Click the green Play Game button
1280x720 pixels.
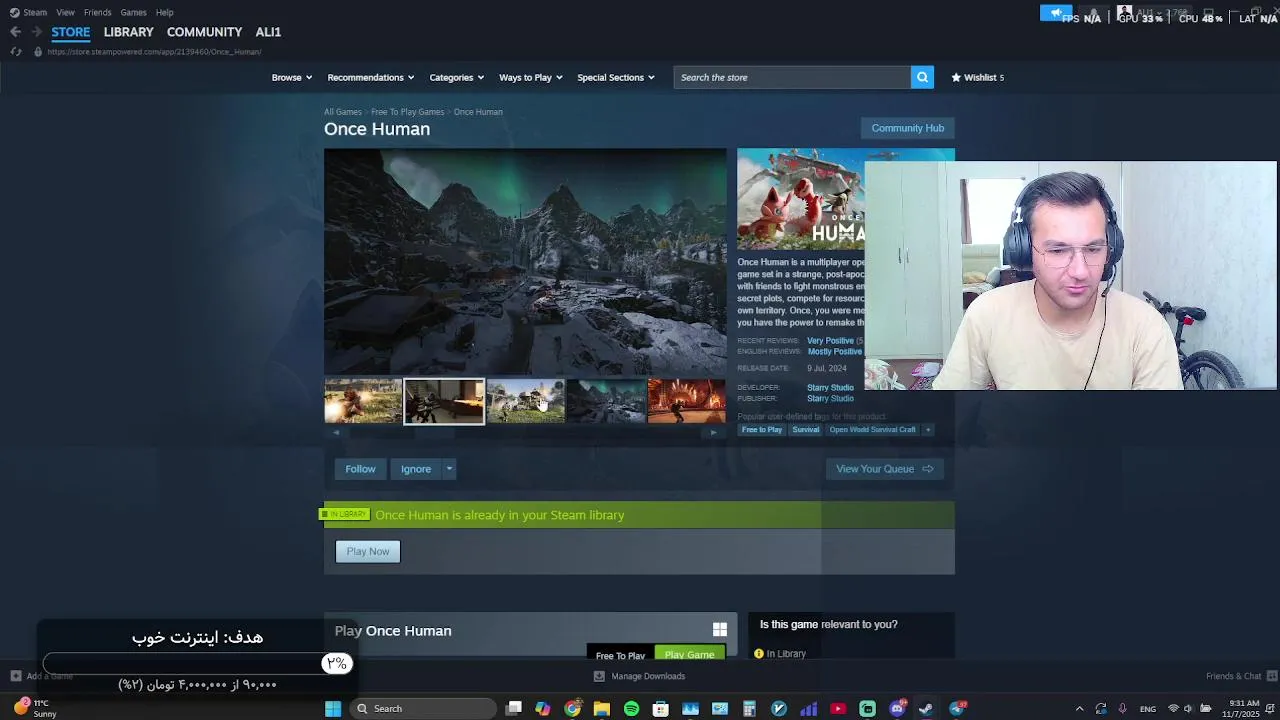point(689,654)
